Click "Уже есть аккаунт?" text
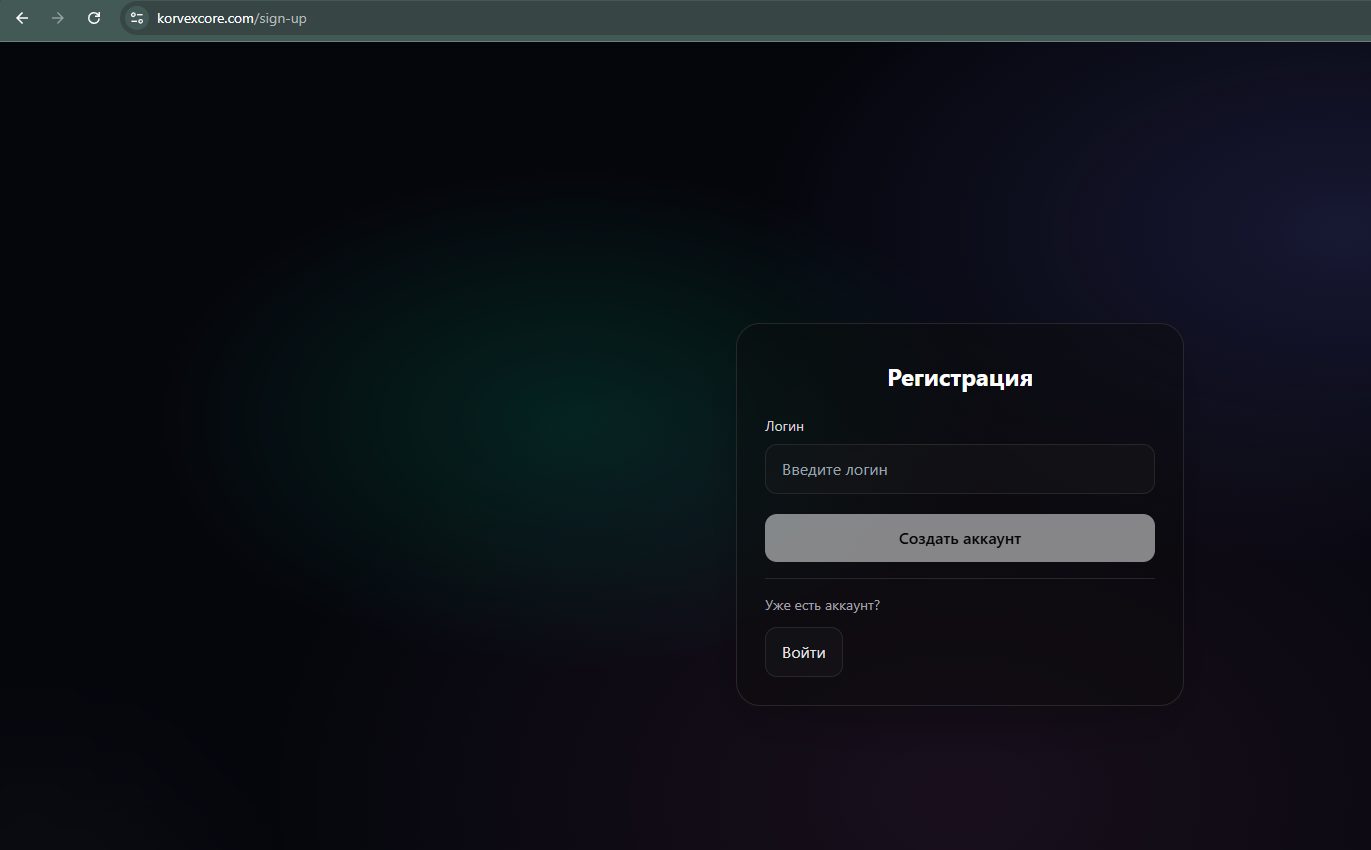 pos(822,605)
